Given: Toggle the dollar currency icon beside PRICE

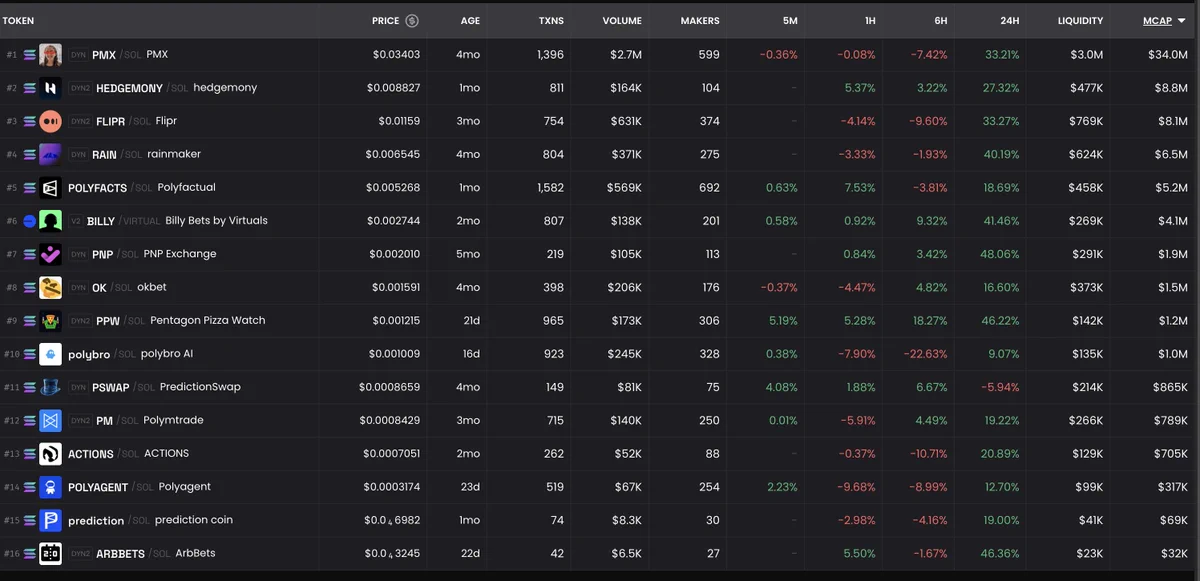Looking at the screenshot, I should (412, 20).
